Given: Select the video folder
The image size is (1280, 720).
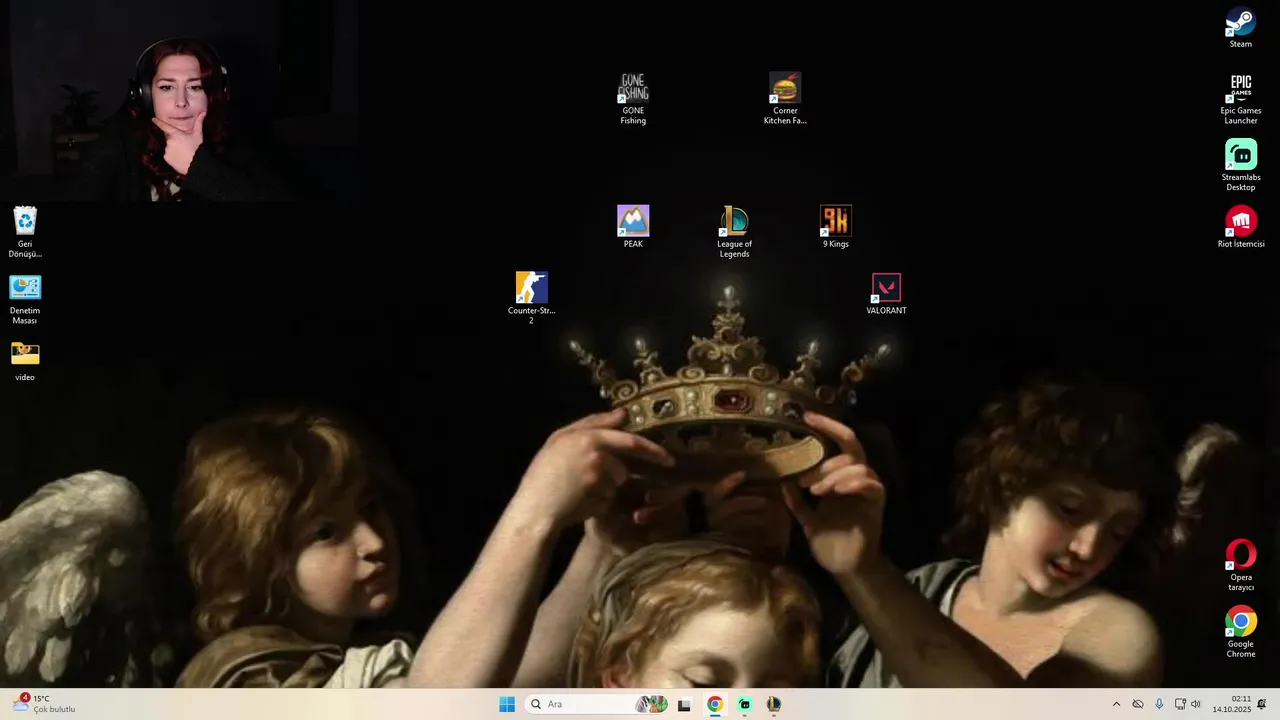Looking at the screenshot, I should pyautogui.click(x=25, y=360).
